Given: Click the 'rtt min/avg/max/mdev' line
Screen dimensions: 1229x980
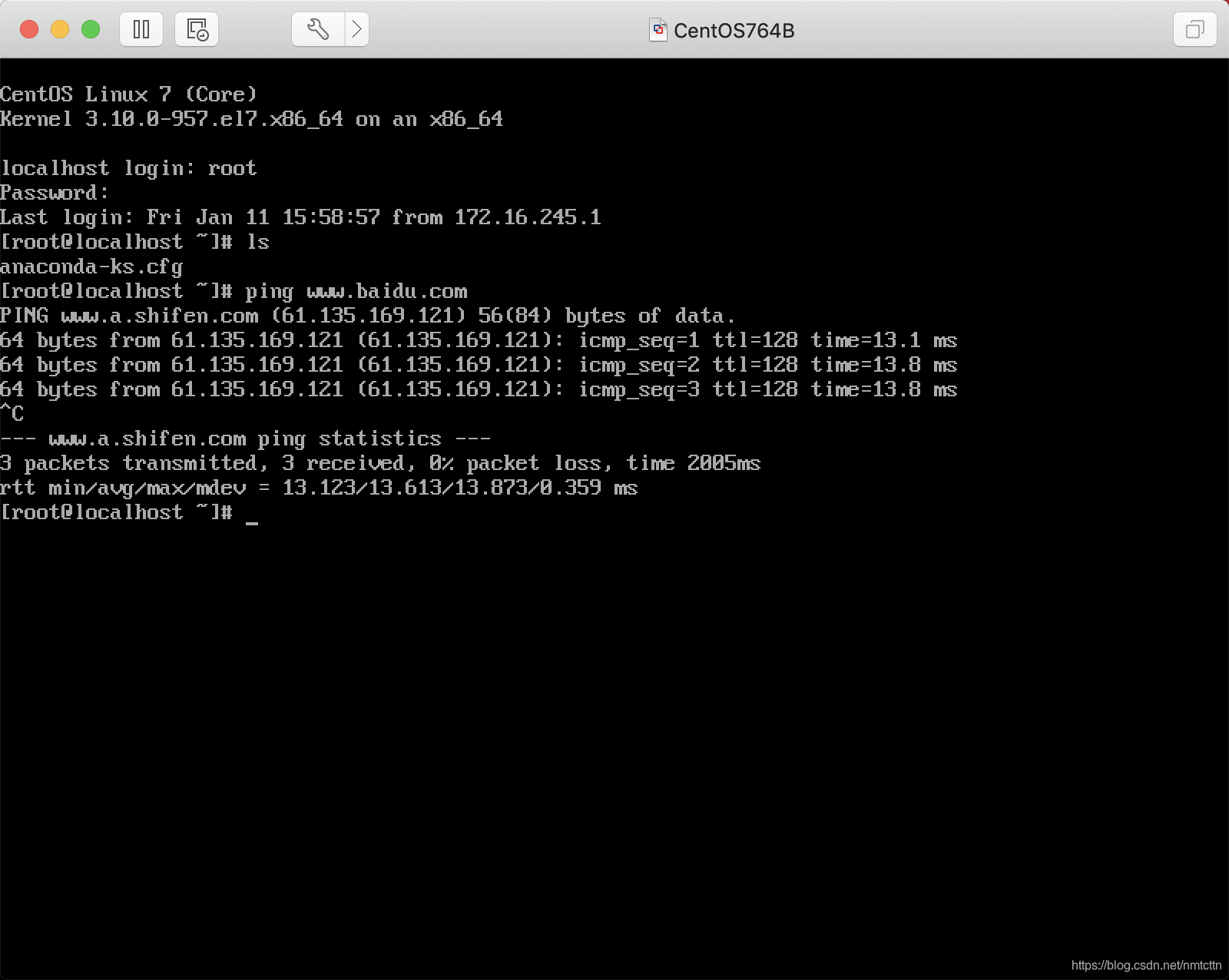Looking at the screenshot, I should point(319,488).
